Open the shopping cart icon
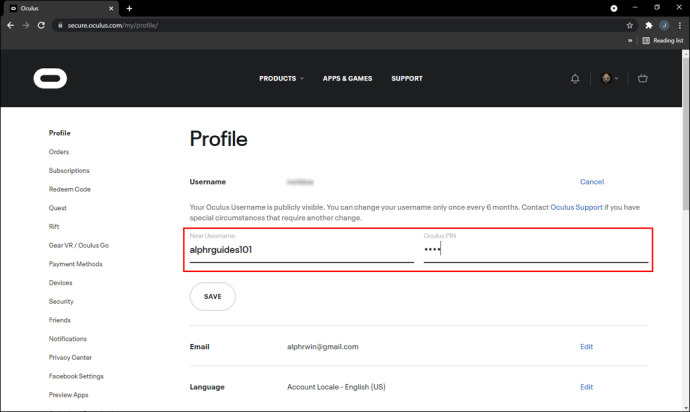690x412 pixels. (x=642, y=78)
